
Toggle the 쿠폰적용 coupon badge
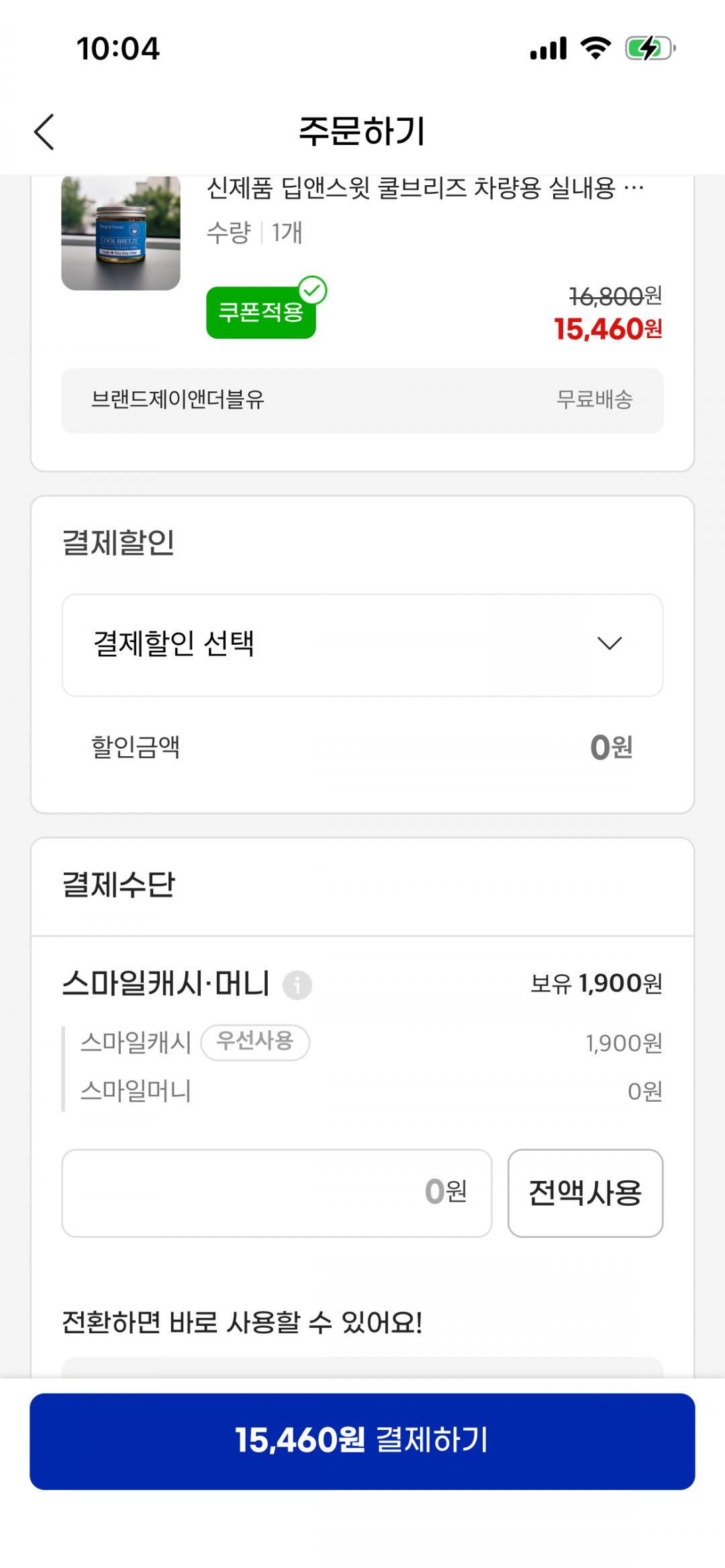point(260,313)
